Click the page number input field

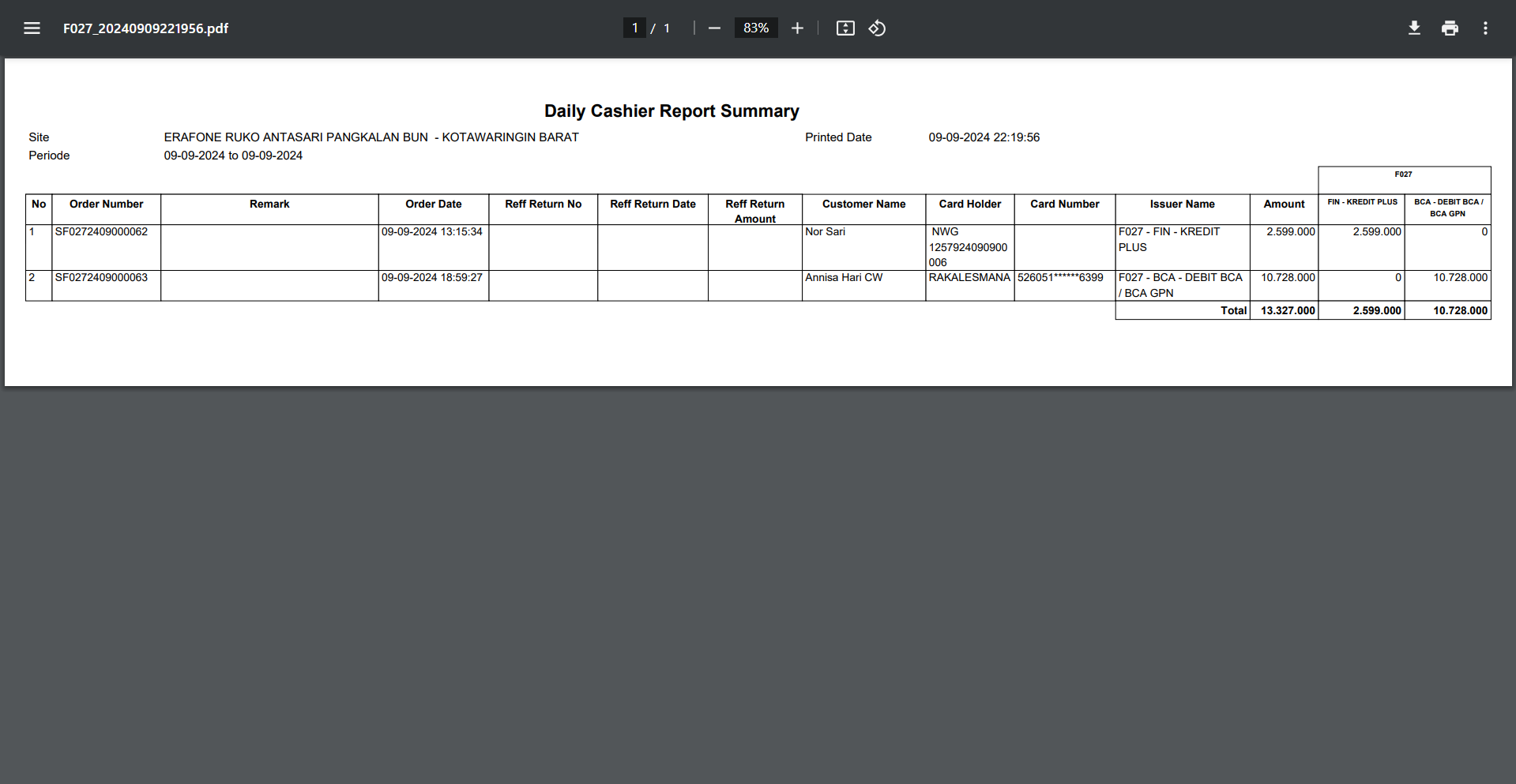pyautogui.click(x=634, y=28)
